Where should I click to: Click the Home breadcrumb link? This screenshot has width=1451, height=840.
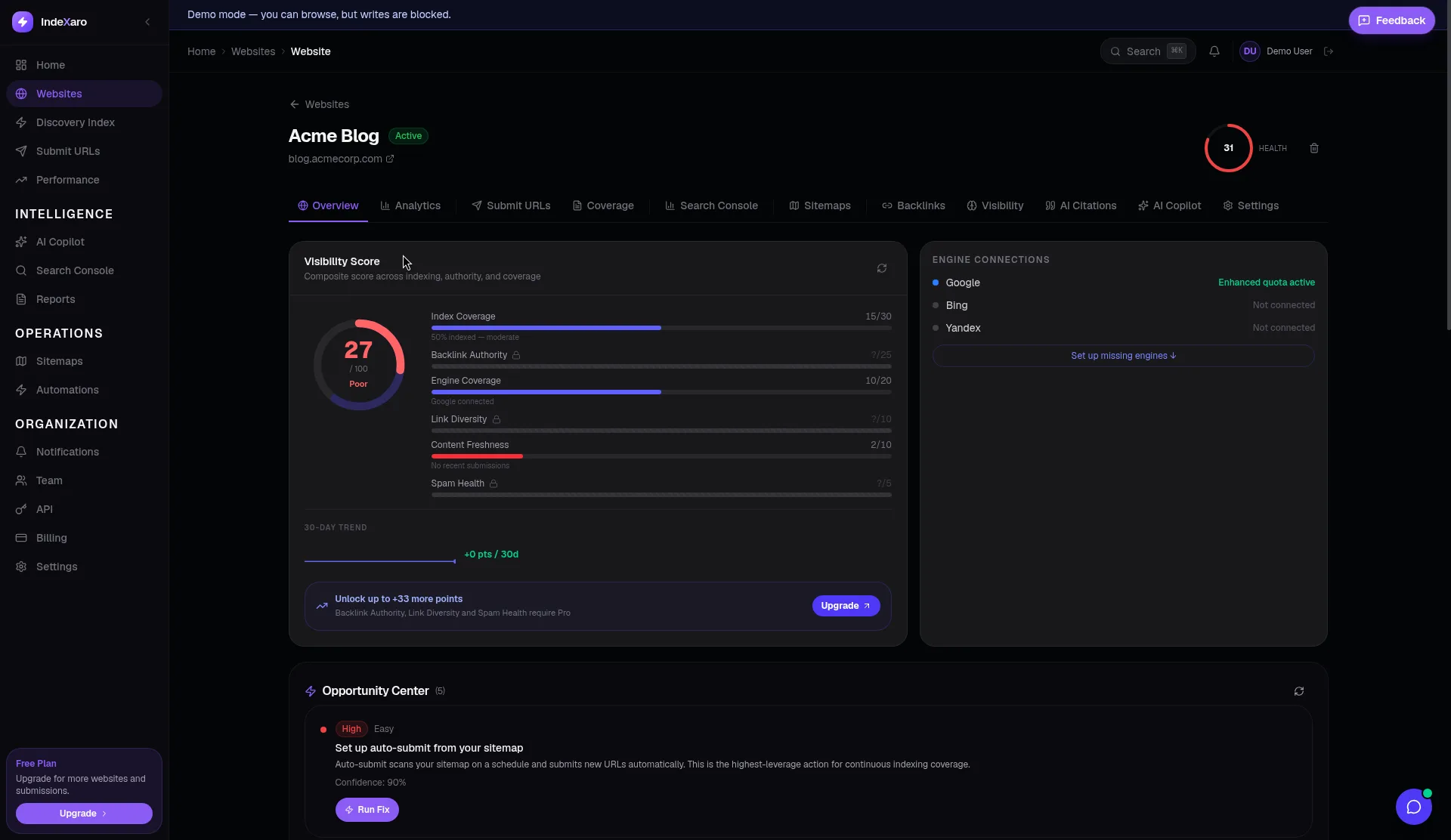pyautogui.click(x=201, y=51)
